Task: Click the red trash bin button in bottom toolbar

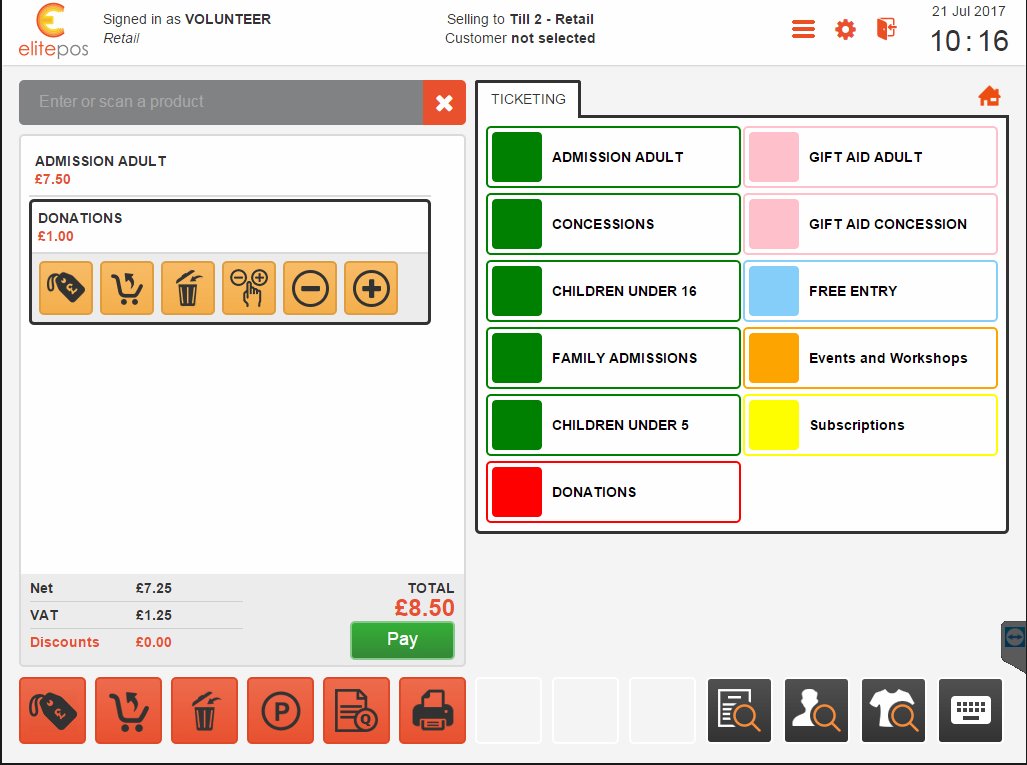Action: click(x=204, y=711)
